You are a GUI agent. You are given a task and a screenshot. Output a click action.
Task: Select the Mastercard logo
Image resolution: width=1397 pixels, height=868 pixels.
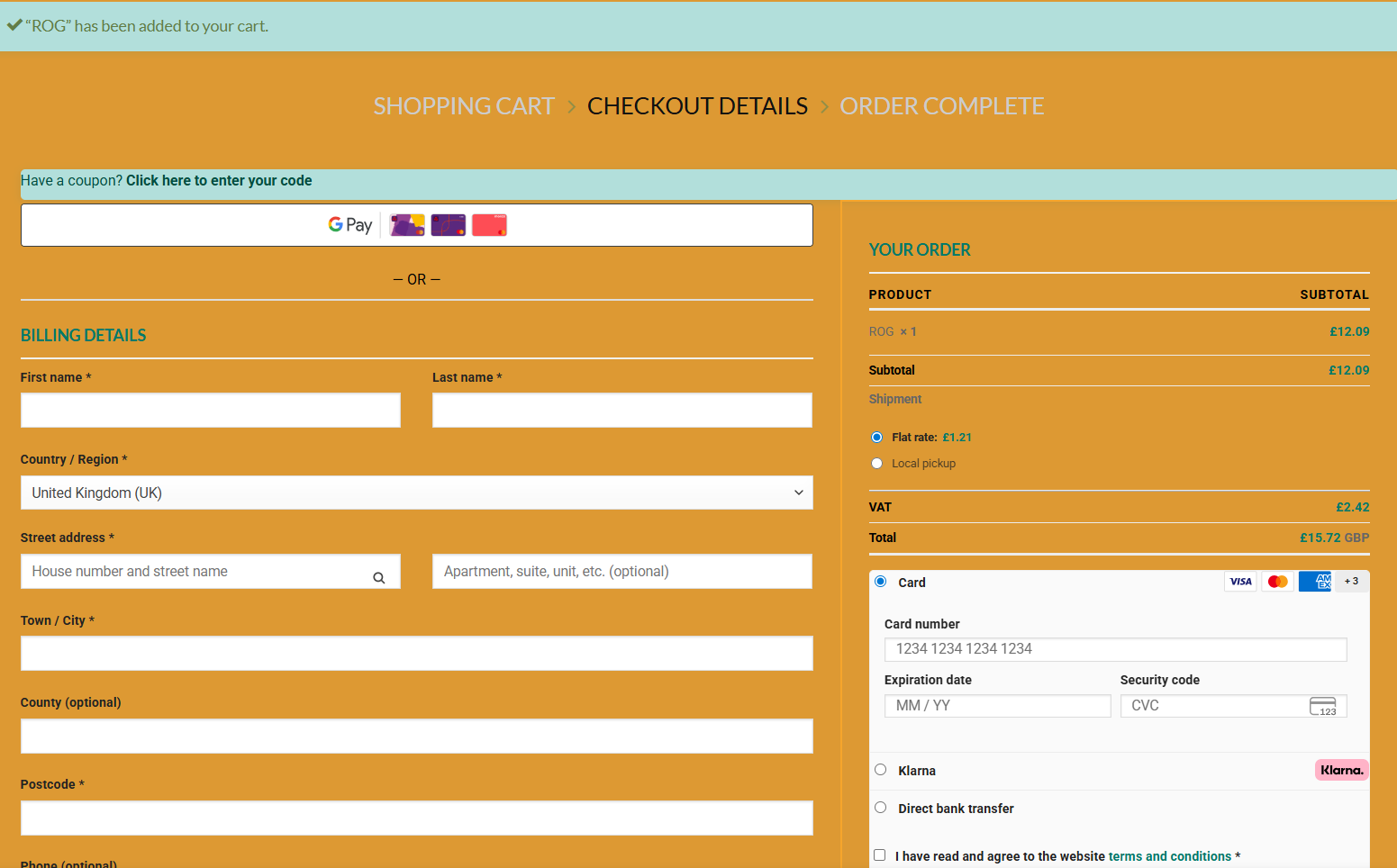tap(1277, 581)
